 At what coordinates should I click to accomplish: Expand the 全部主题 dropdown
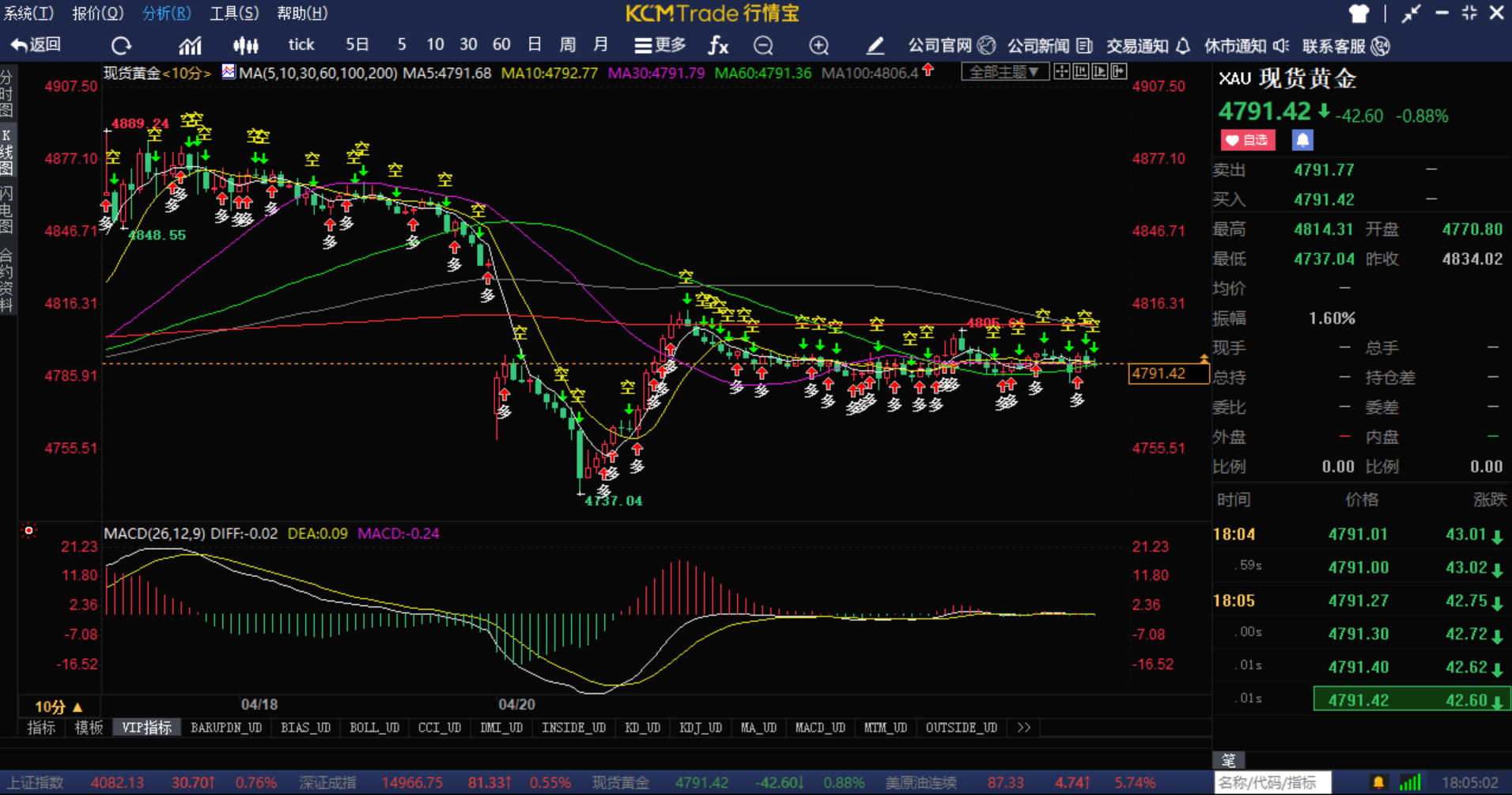click(1004, 72)
